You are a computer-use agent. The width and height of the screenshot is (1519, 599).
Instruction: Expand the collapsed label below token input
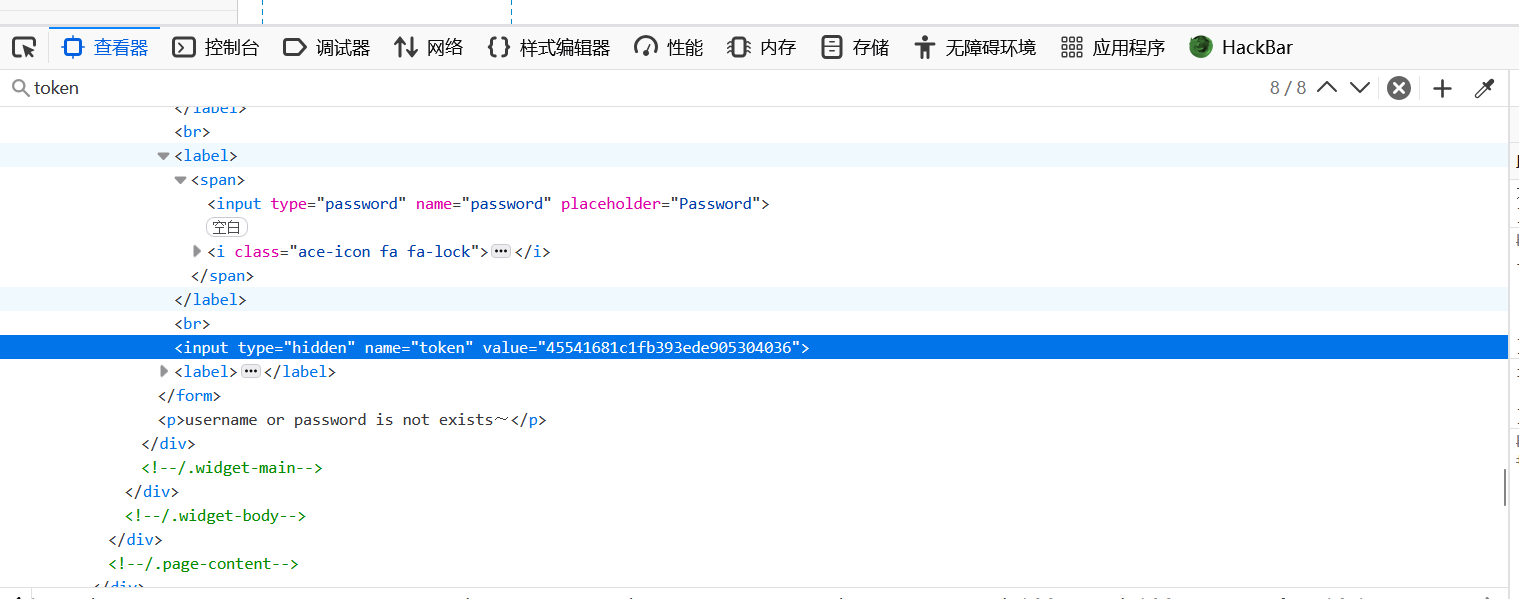pos(165,371)
